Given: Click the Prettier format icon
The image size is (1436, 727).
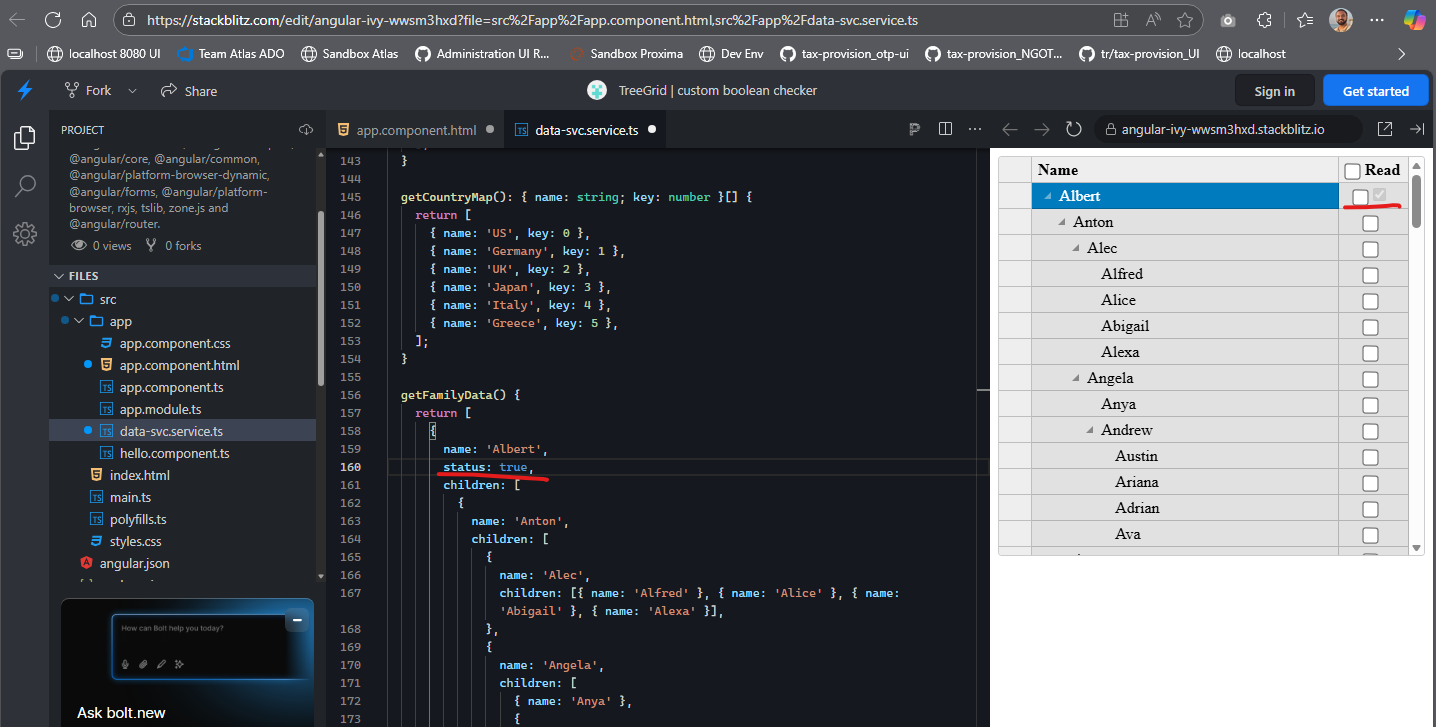Looking at the screenshot, I should click(x=914, y=129).
